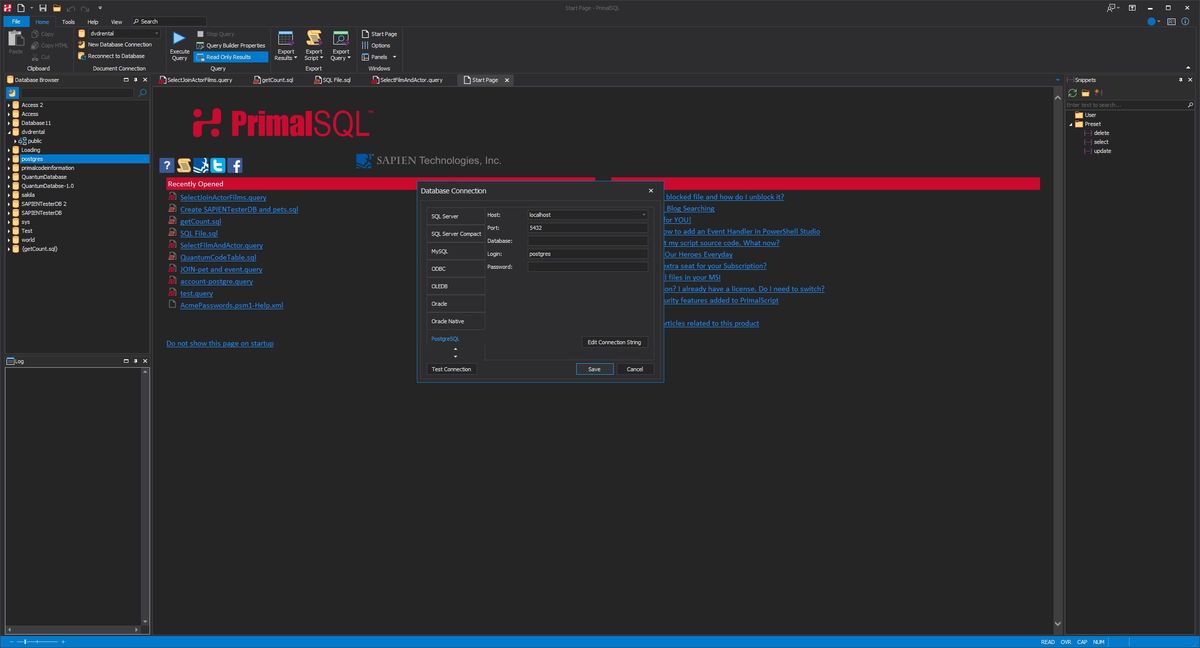Viewport: 1200px width, 648px height.
Task: Open the Facebook icon link
Action: pos(235,166)
